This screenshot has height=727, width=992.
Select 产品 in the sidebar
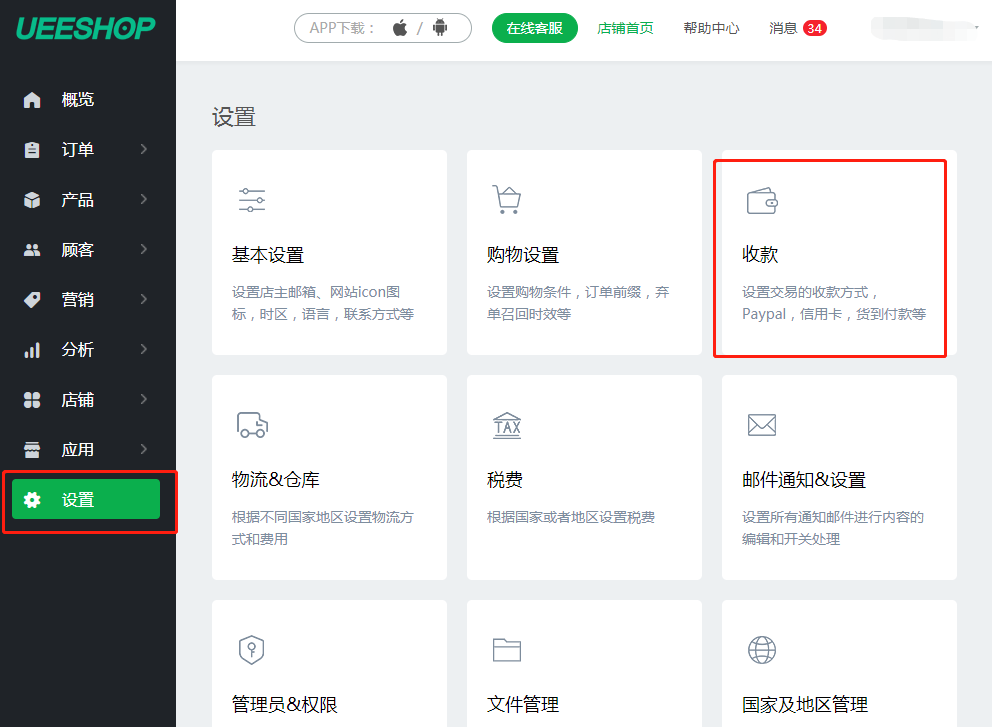pyautogui.click(x=86, y=199)
